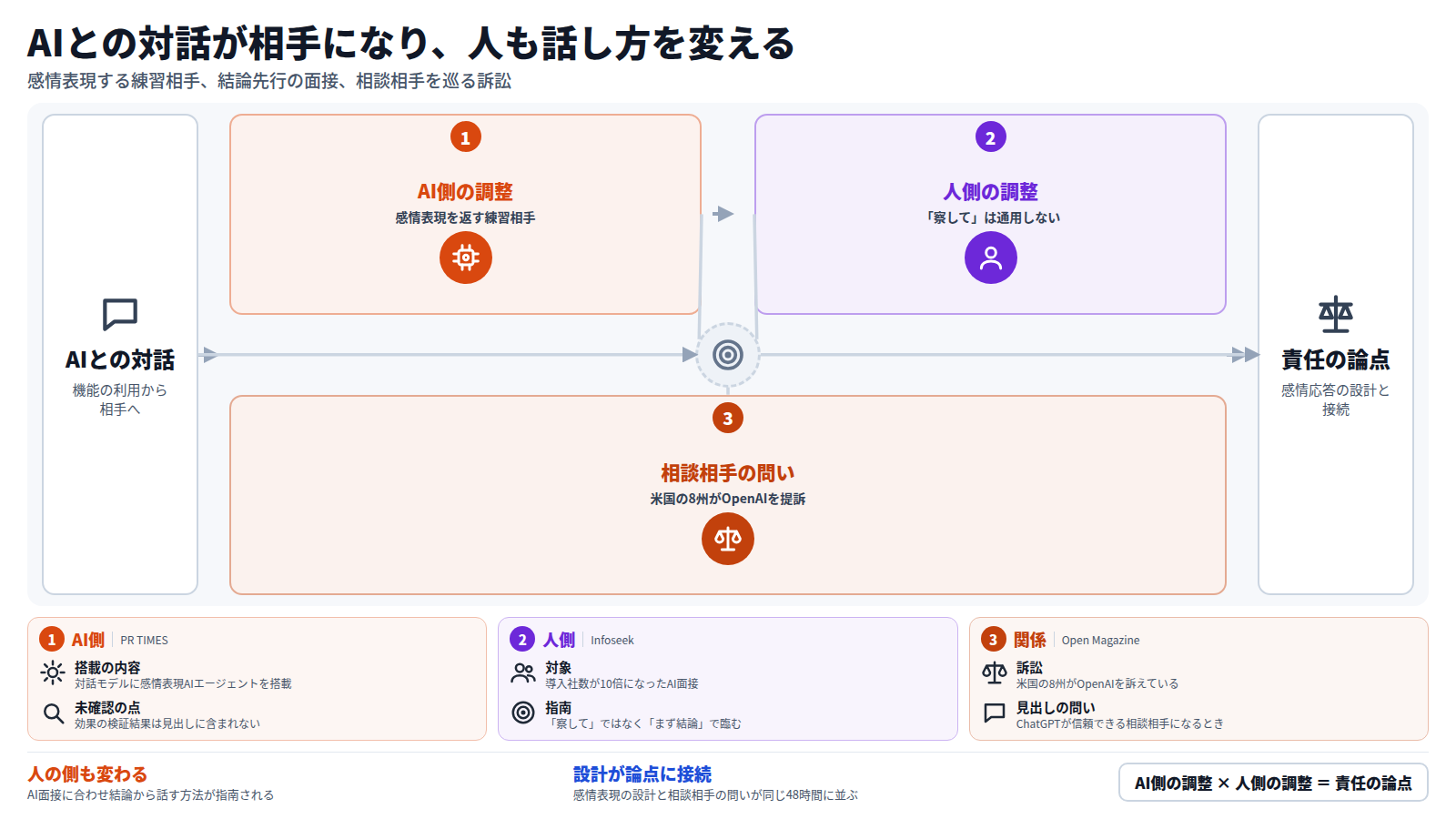This screenshot has height=819, width=1456.
Task: Click the magnifier icon beside 未確認の点
Action: 53,713
